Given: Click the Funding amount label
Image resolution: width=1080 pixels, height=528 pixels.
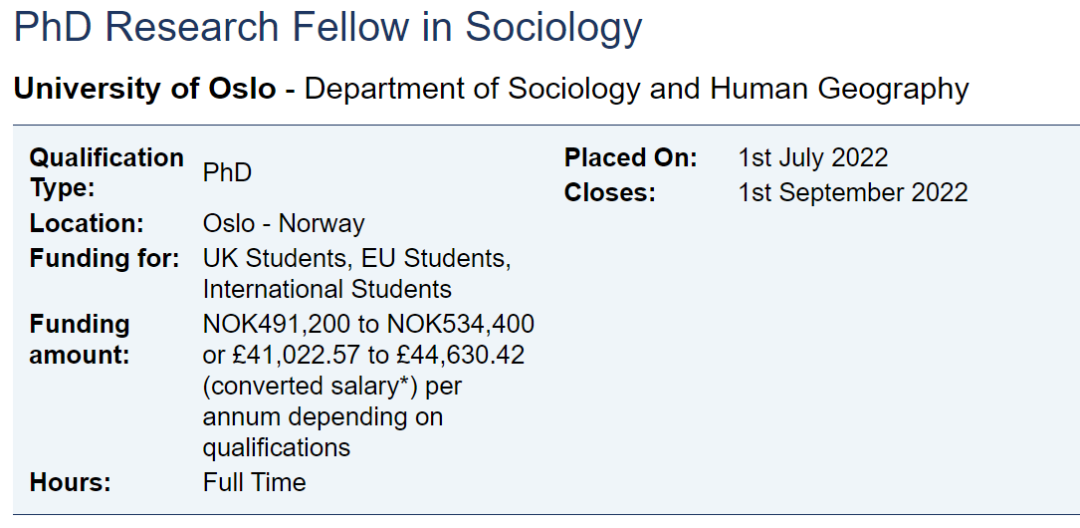Looking at the screenshot, I should (80, 339).
